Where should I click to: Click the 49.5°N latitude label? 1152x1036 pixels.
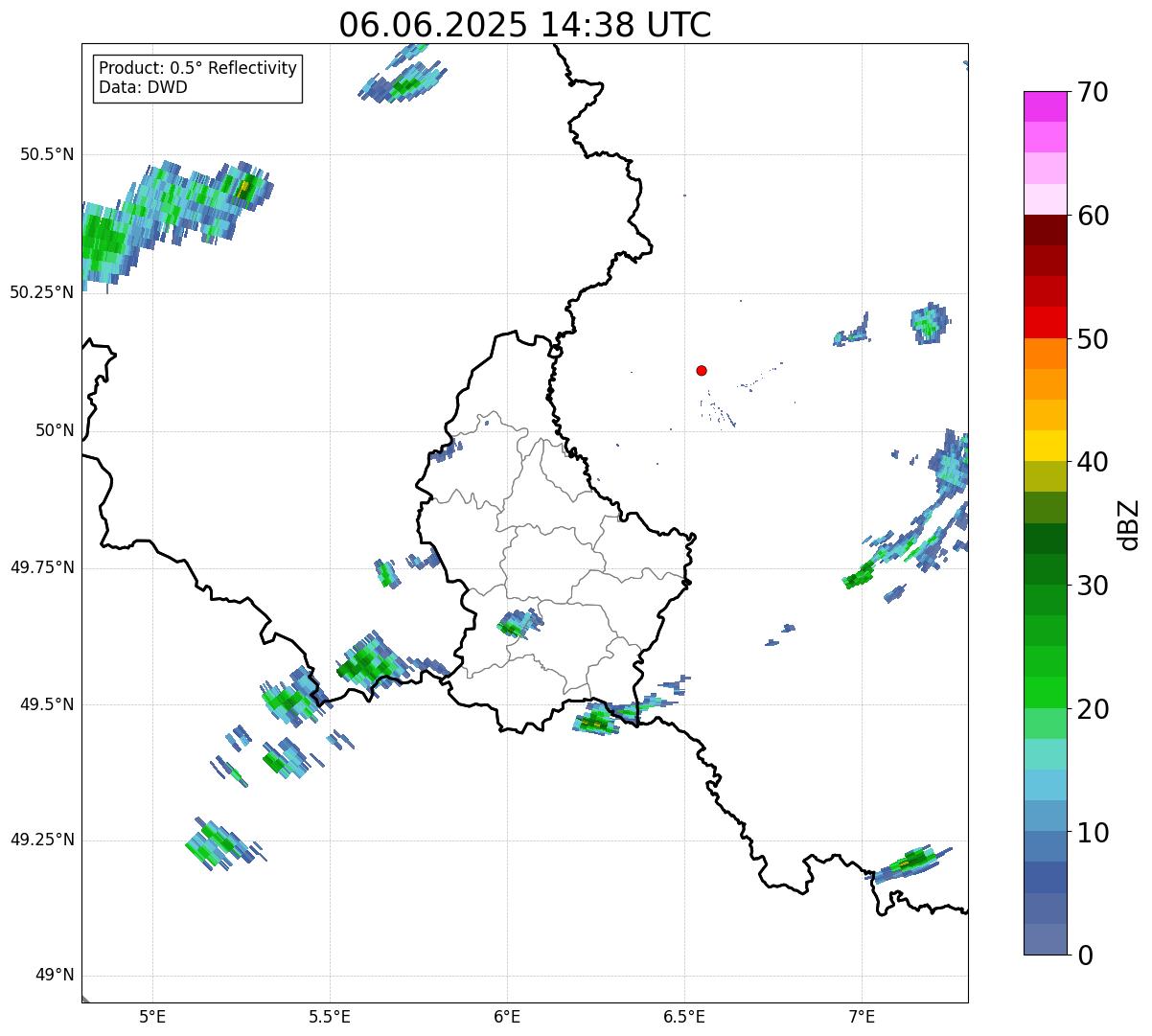click(47, 704)
